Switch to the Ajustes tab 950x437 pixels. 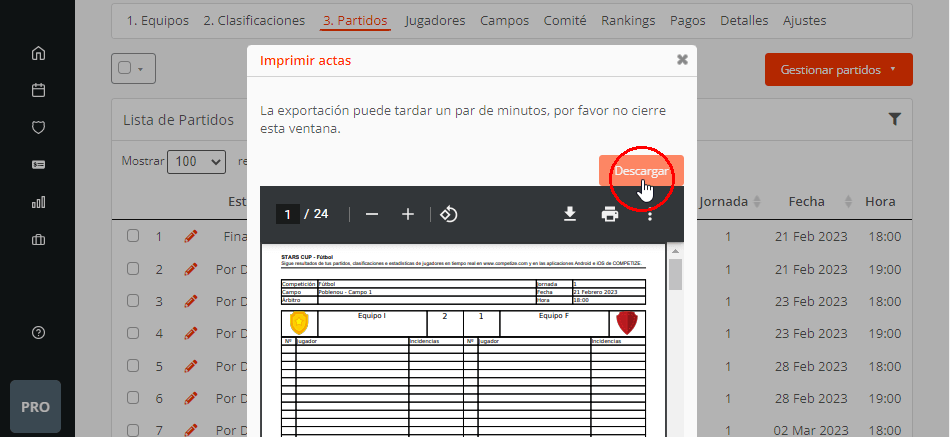point(804,21)
